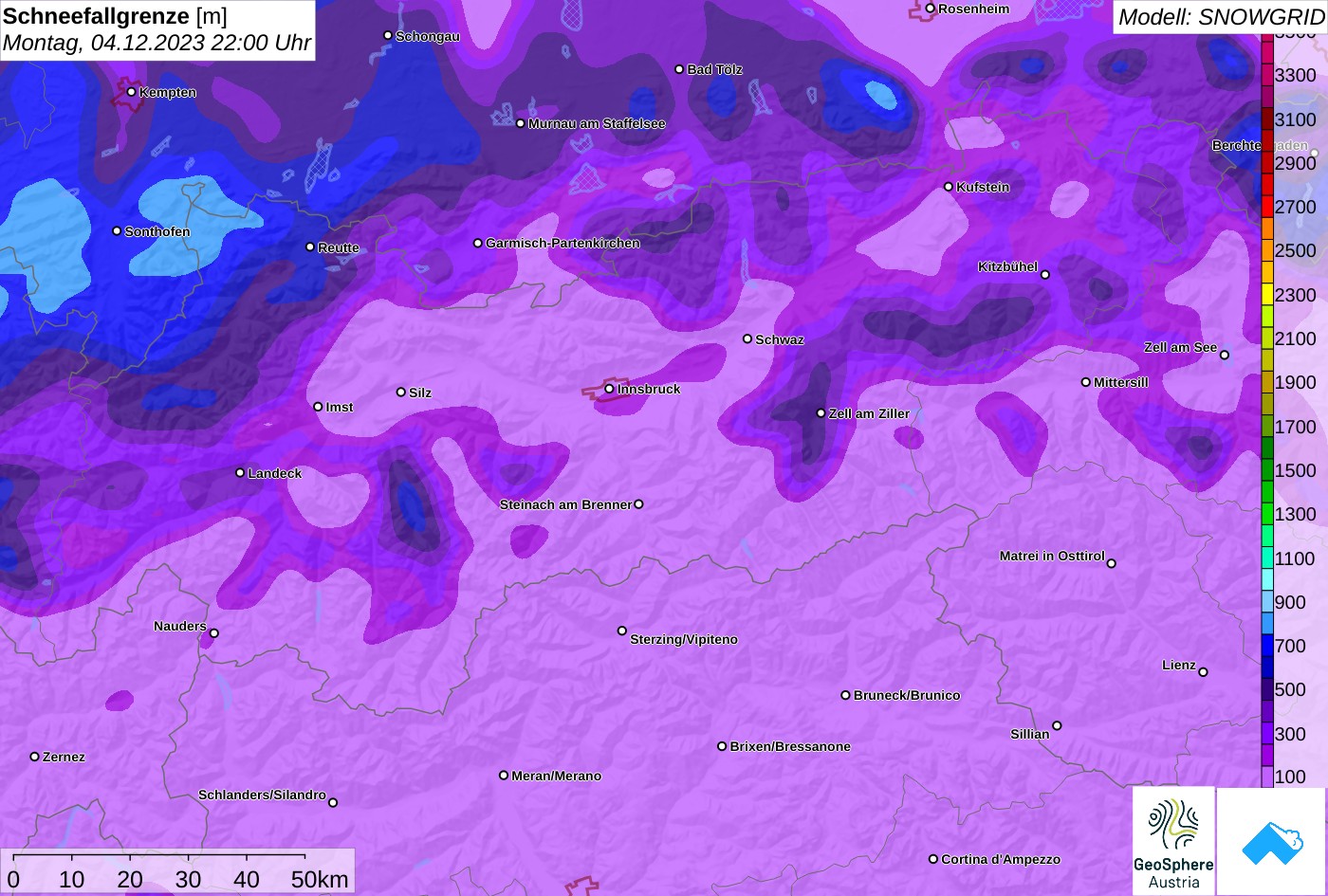Click the Schneefallgrenze [m] title
The width and height of the screenshot is (1328, 896).
115,16
